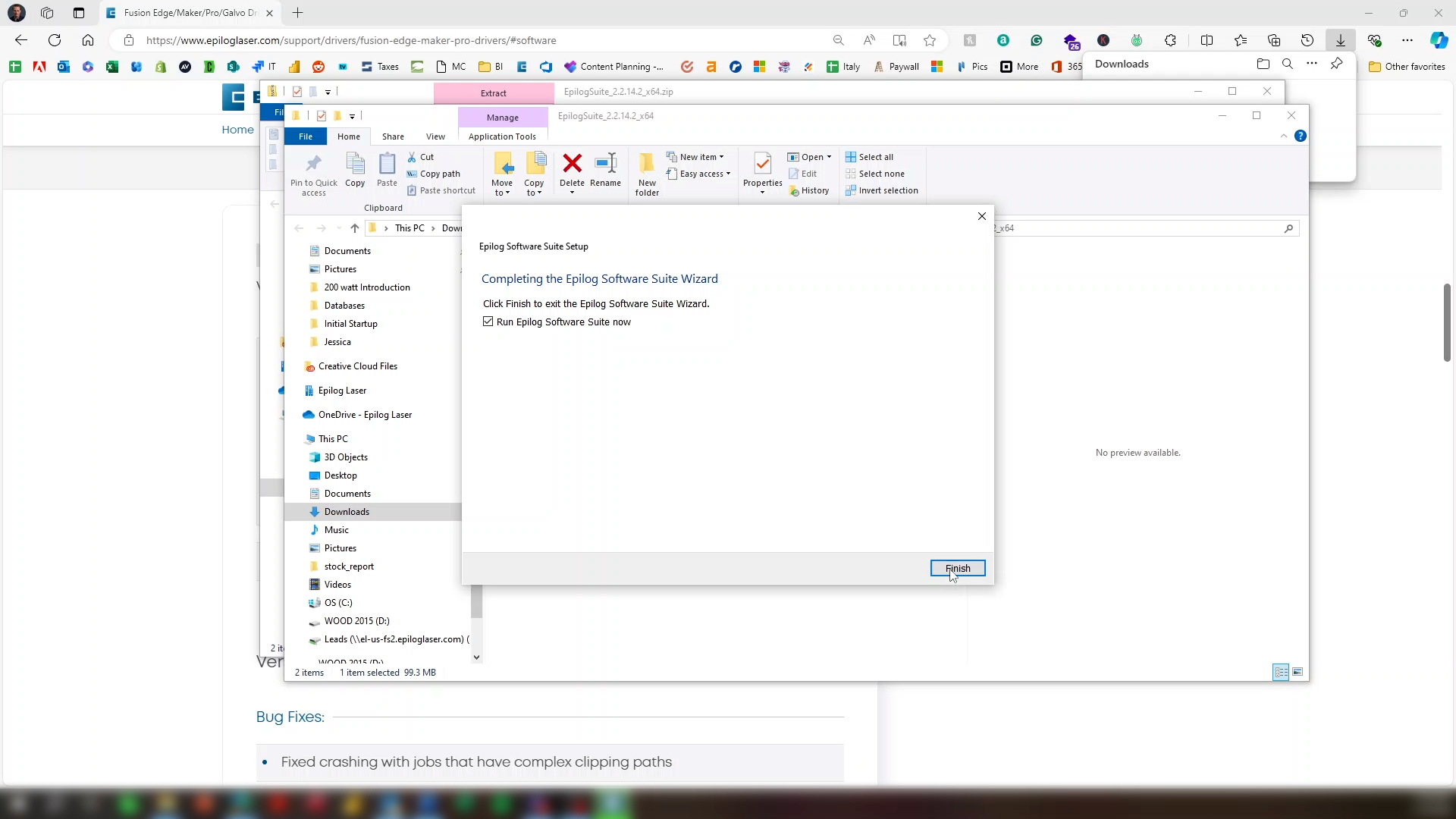Click the browser downloads arrow icon
This screenshot has width=1456, height=819.
click(1340, 40)
